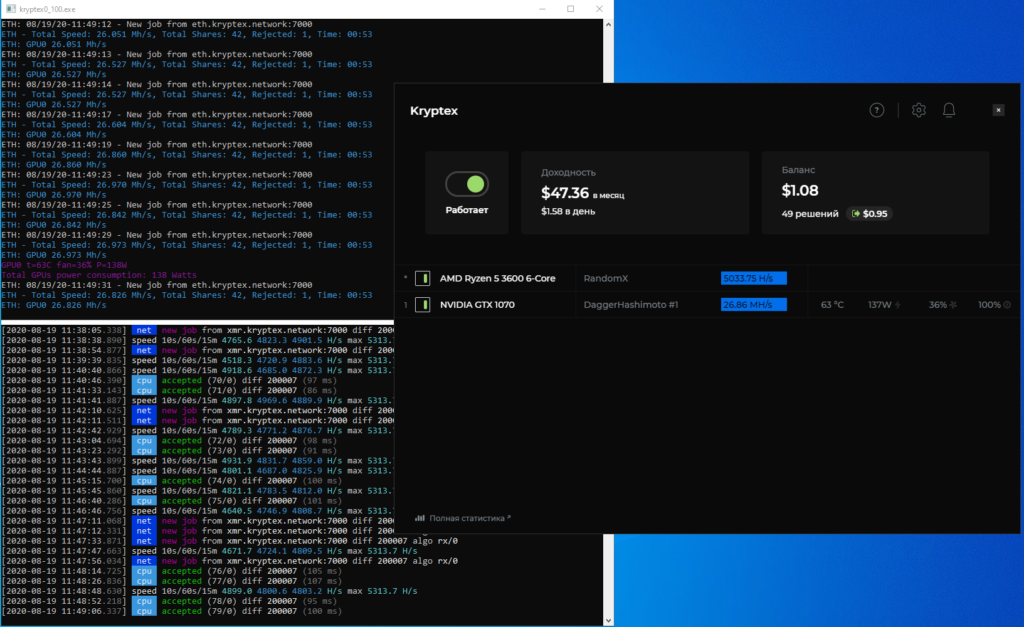The height and width of the screenshot is (627, 1024).
Task: Click the 26.86 MH/s hashrate bar
Action: [753, 305]
